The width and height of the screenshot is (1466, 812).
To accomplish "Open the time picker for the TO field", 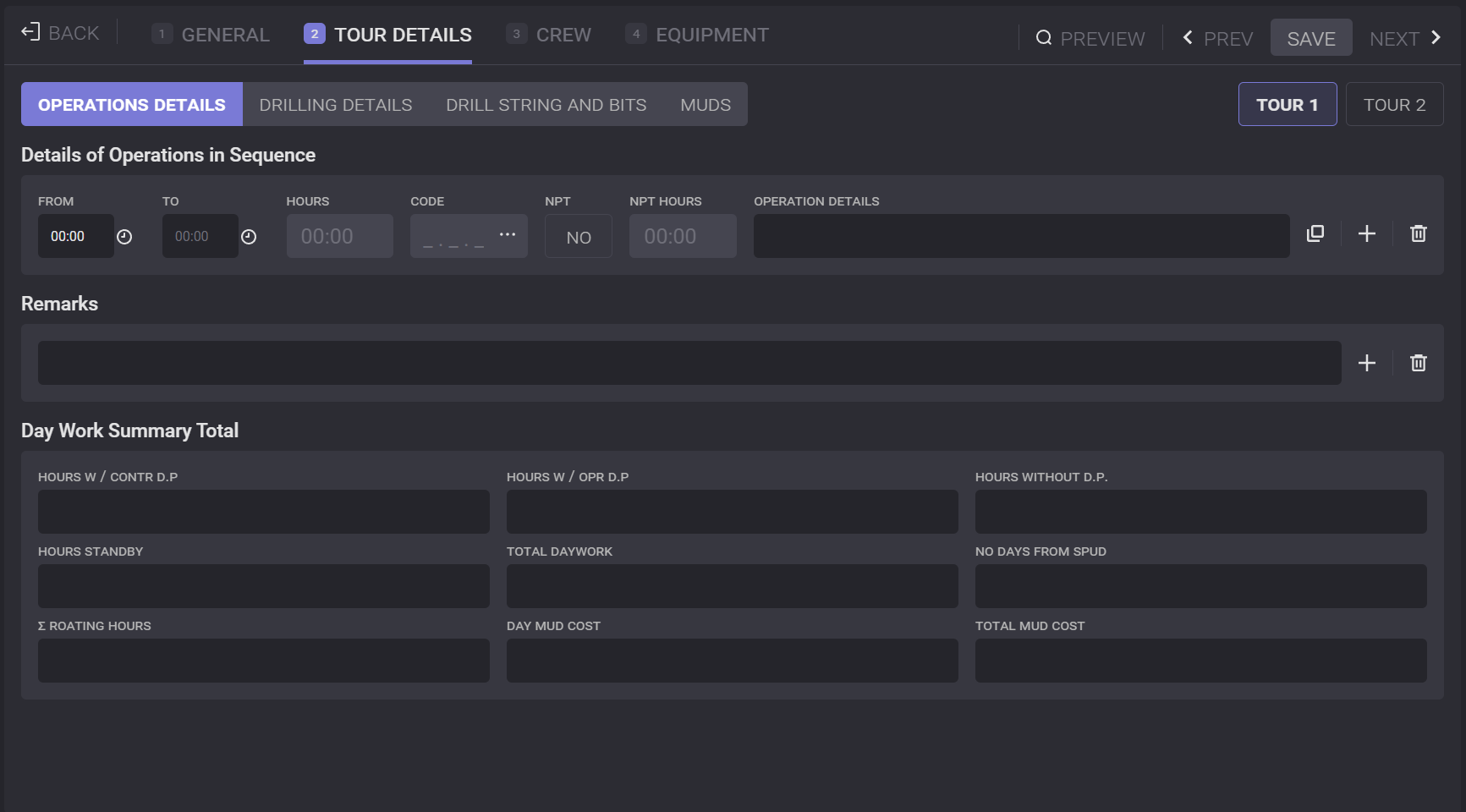I will (249, 237).
